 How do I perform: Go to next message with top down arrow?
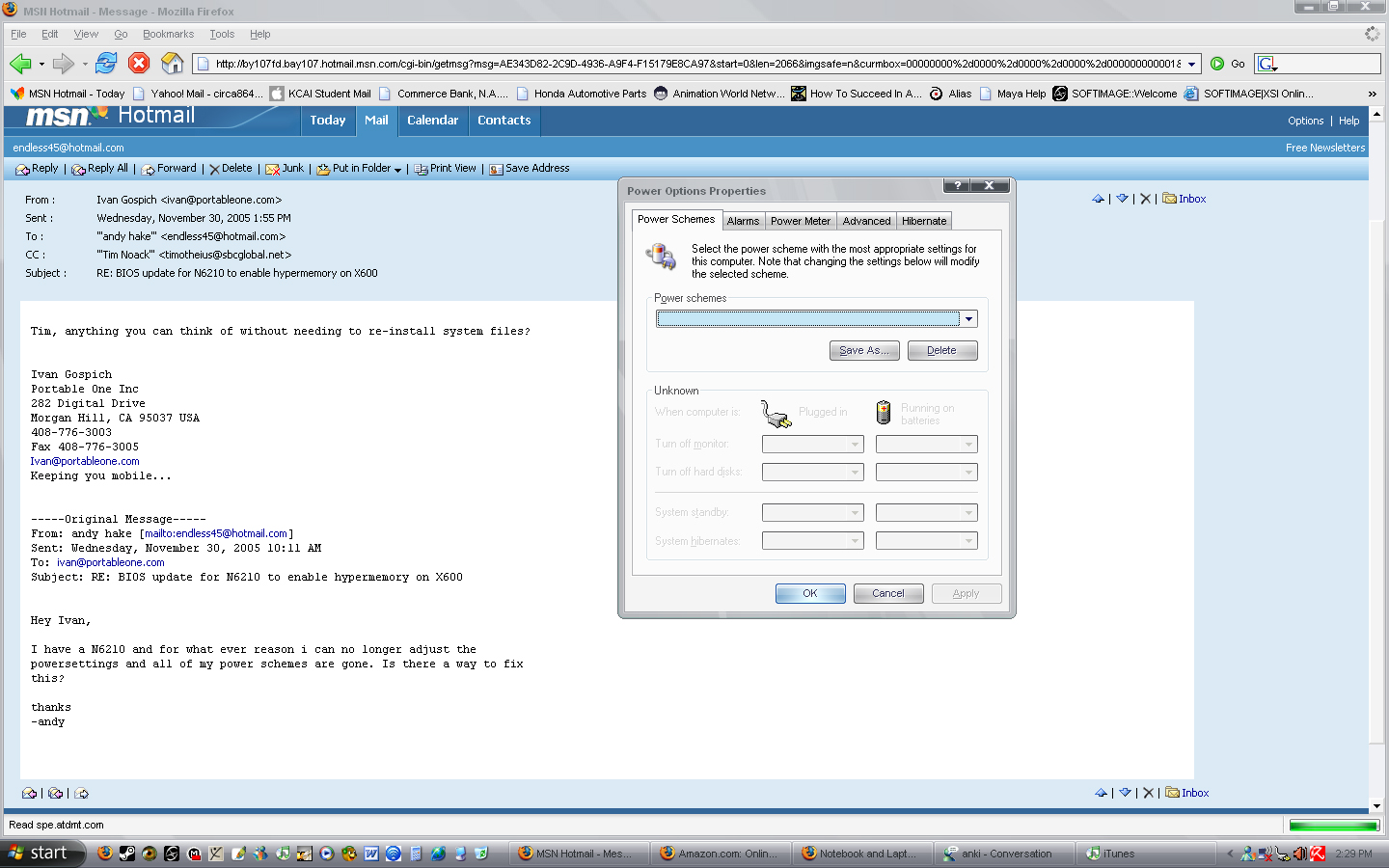(1122, 199)
